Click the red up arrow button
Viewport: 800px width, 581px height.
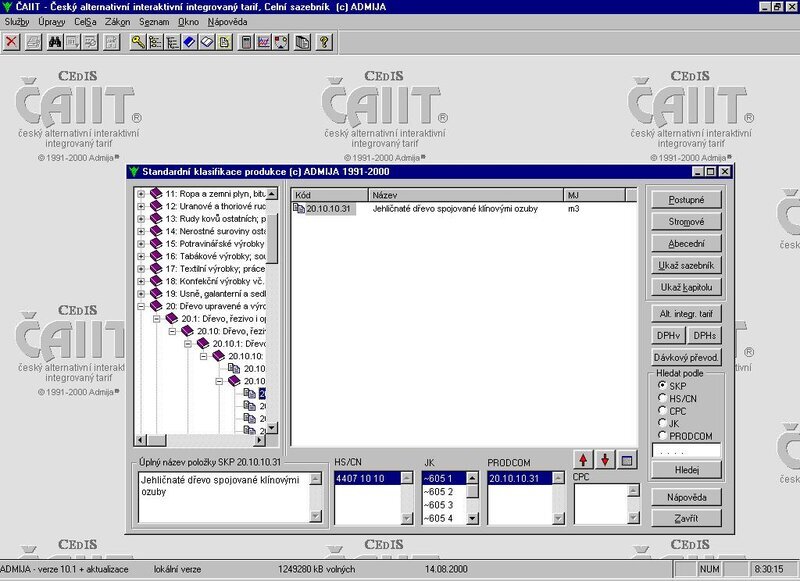[x=583, y=460]
